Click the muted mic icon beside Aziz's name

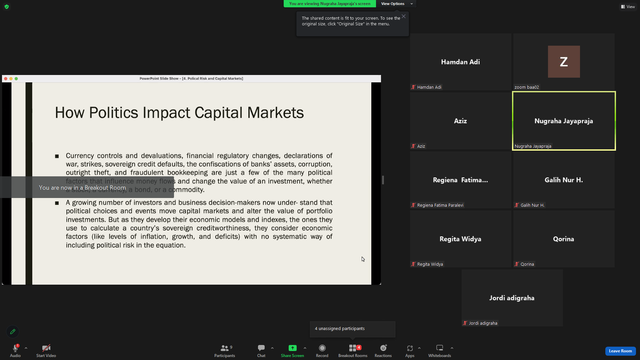[413, 146]
